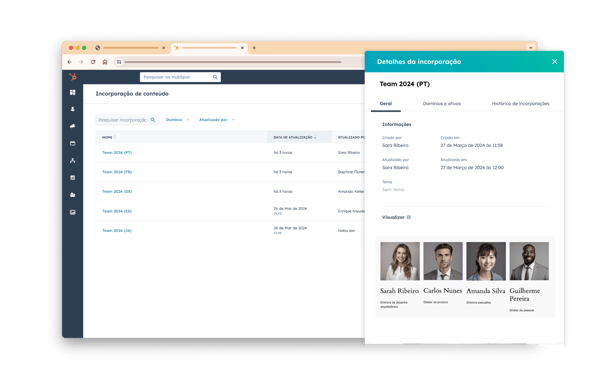Open the Team 2024 (ES) embed link

(x=117, y=211)
